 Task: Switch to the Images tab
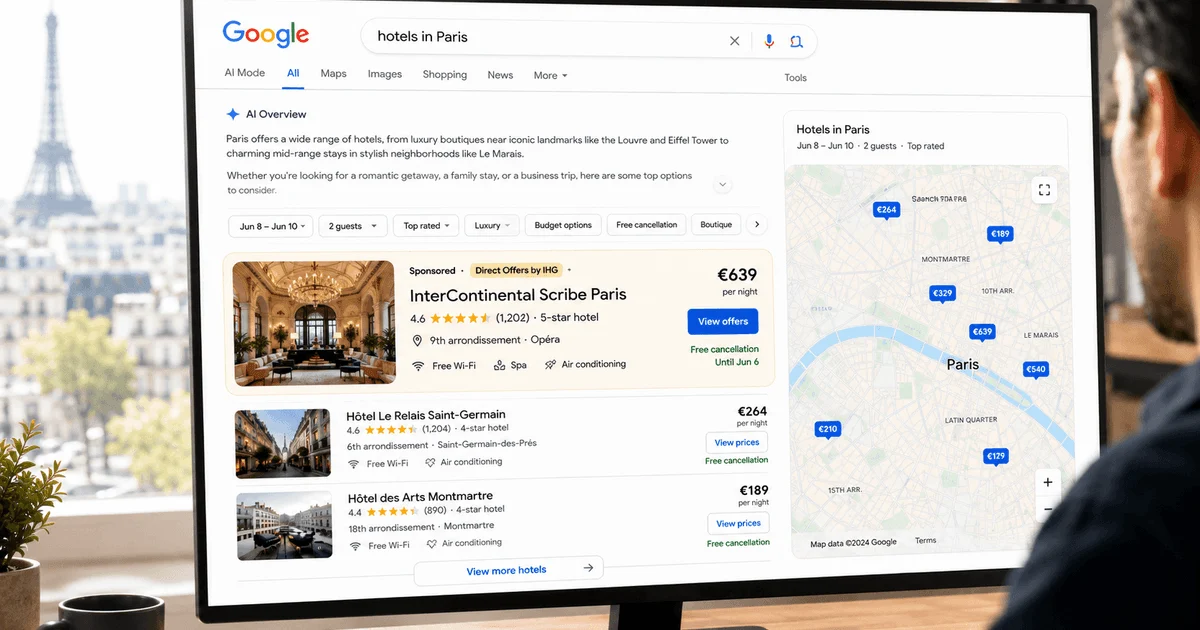(x=385, y=74)
